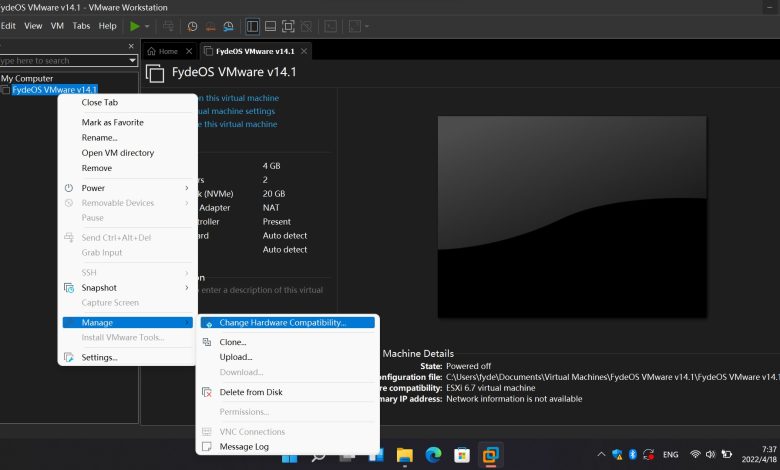Open the Tabs menu
The width and height of the screenshot is (780, 470).
[x=81, y=26]
